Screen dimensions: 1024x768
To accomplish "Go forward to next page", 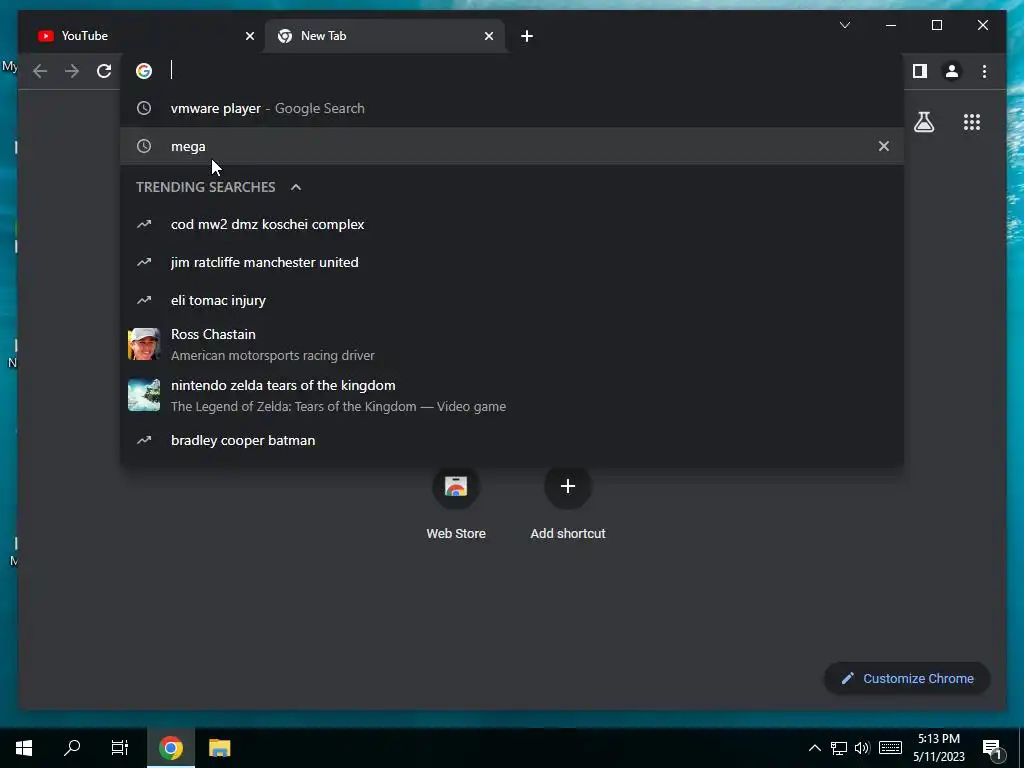I will click(x=72, y=71).
